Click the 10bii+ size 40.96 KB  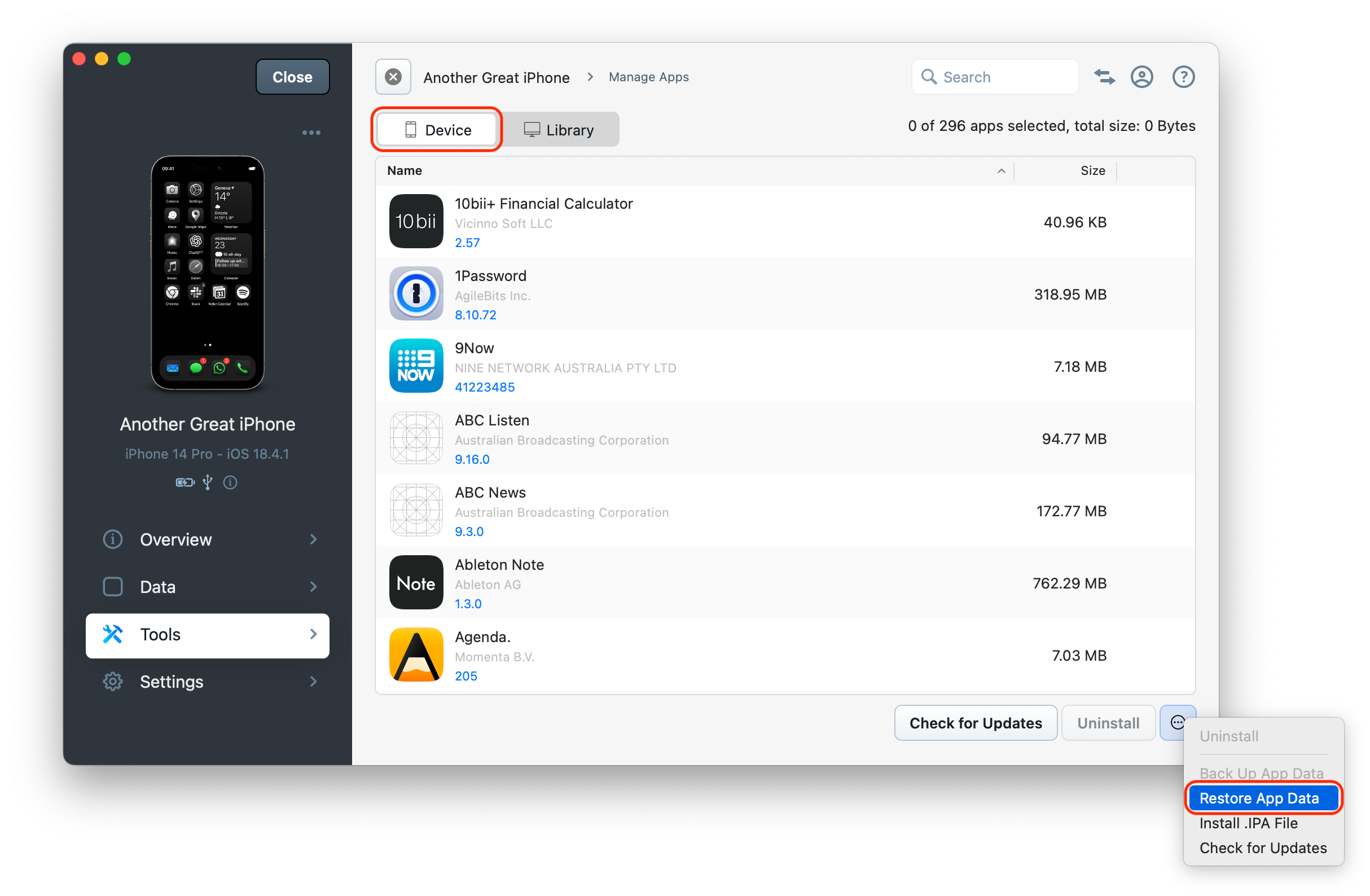(x=1075, y=222)
